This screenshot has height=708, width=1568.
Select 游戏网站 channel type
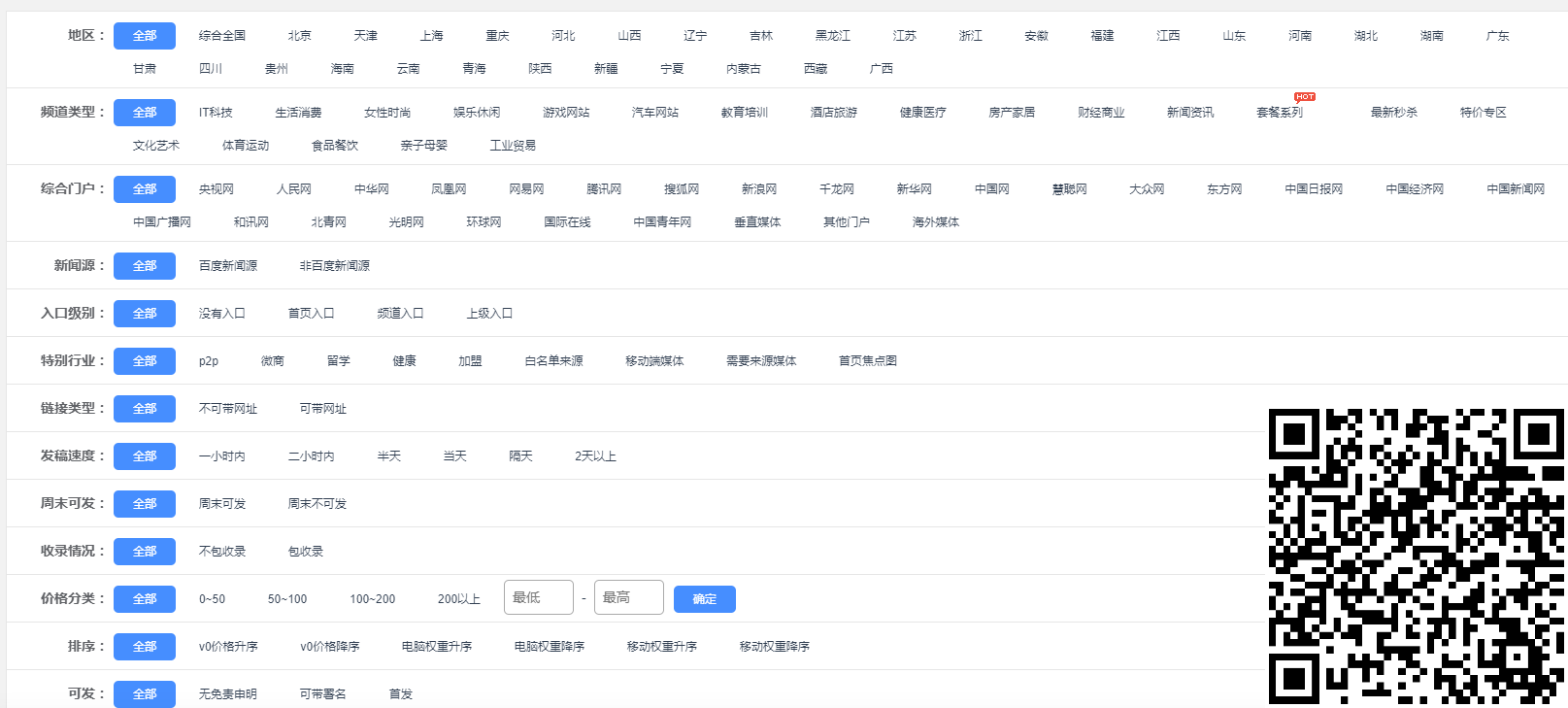(566, 113)
